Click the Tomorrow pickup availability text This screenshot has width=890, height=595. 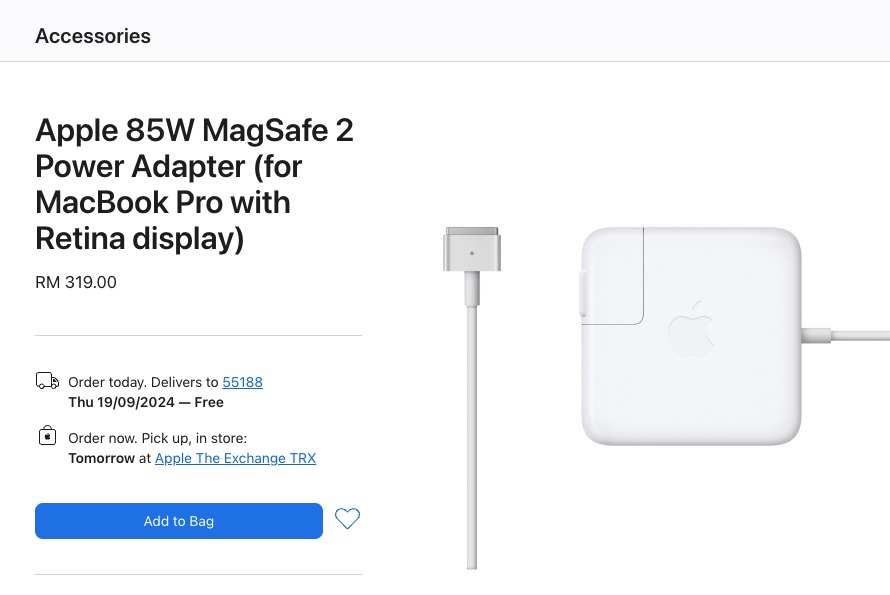(x=102, y=458)
